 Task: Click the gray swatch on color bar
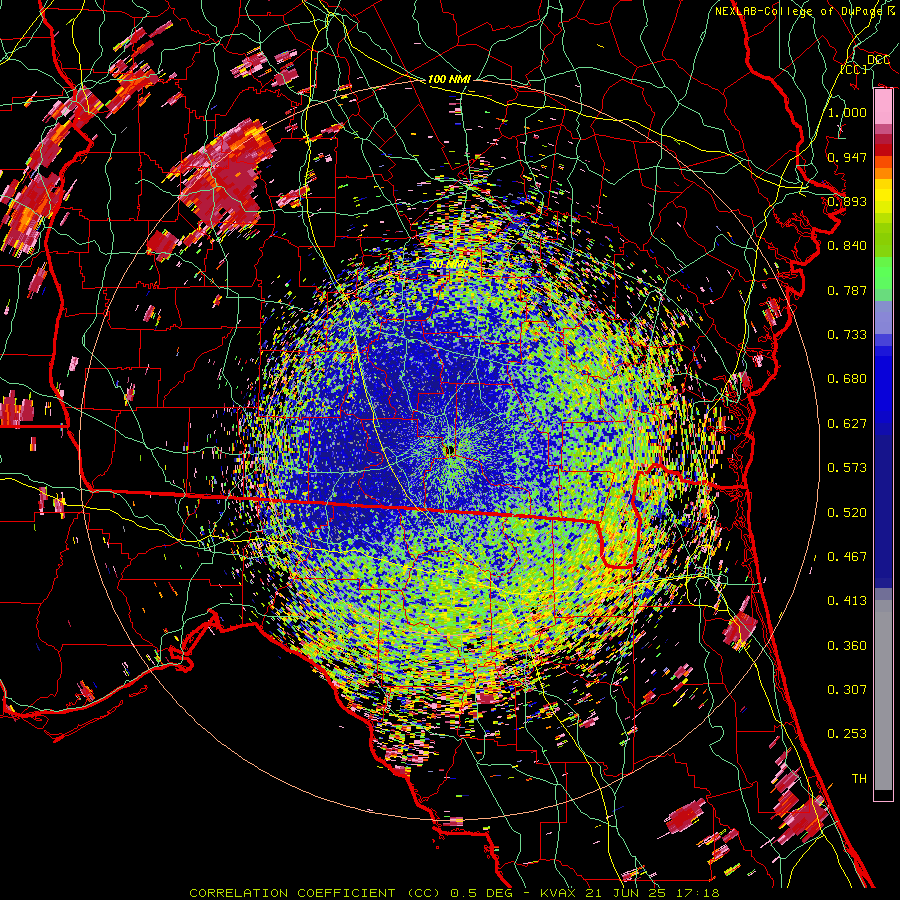883,695
